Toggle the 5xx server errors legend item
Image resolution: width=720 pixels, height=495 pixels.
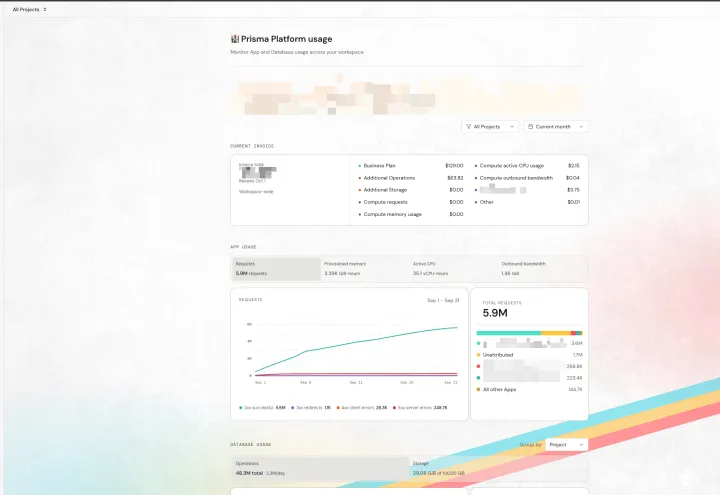[420, 408]
